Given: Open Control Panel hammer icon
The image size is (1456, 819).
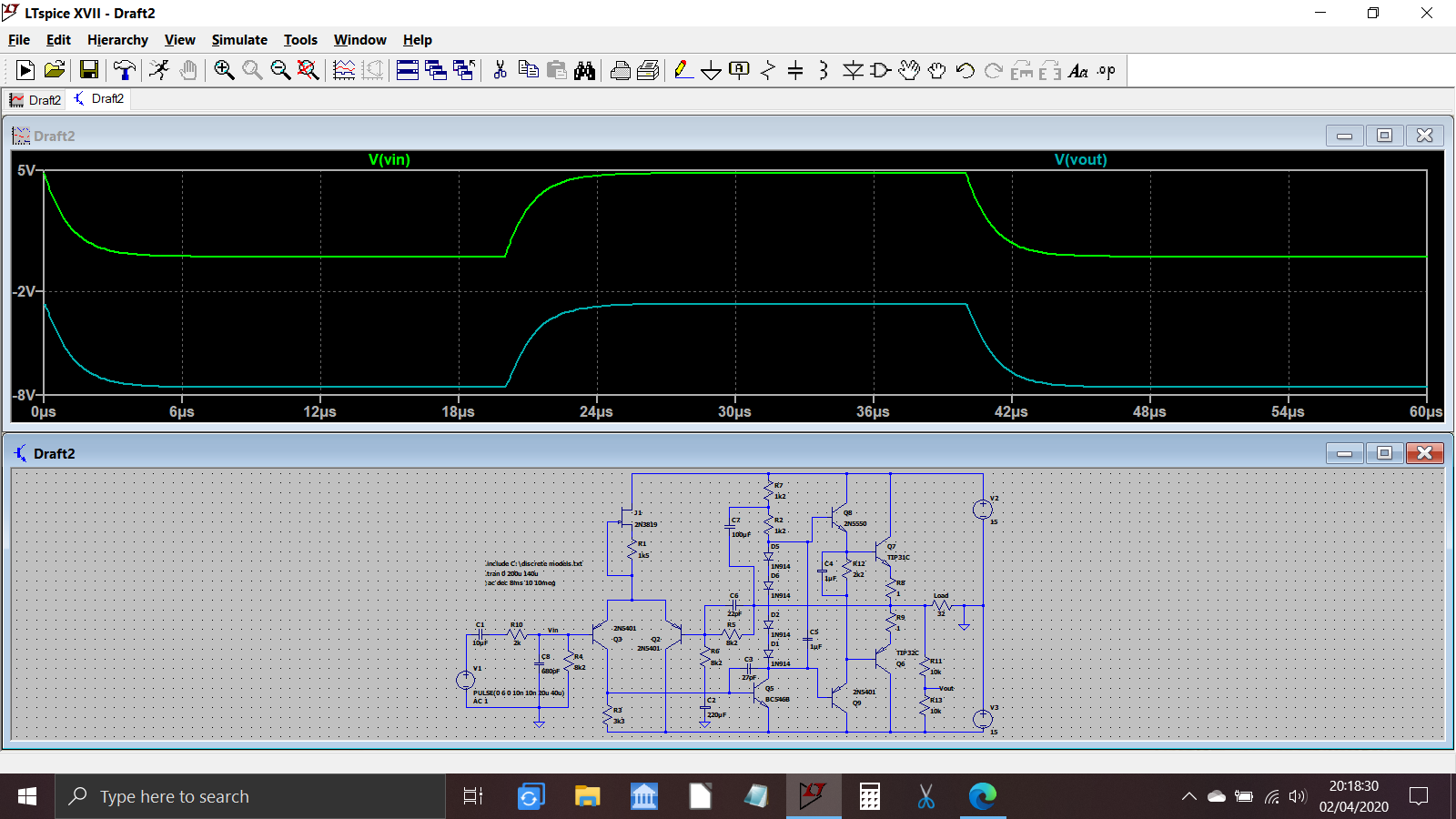Looking at the screenshot, I should click(x=124, y=70).
